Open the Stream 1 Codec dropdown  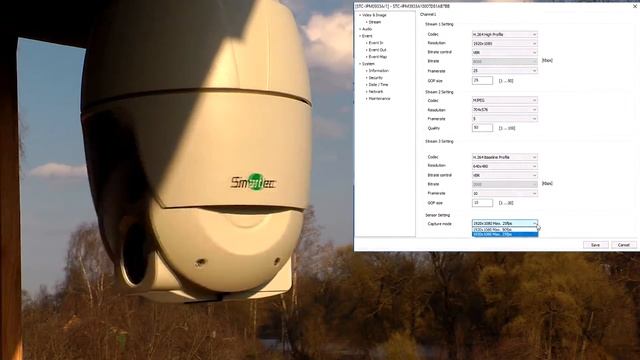[504, 34]
